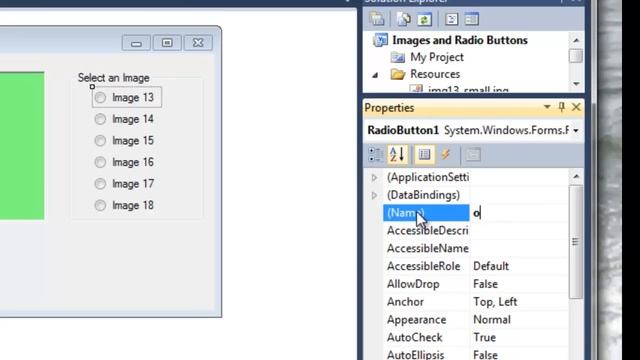
Task: Expand the (DataBindings) property
Action: 374,196
